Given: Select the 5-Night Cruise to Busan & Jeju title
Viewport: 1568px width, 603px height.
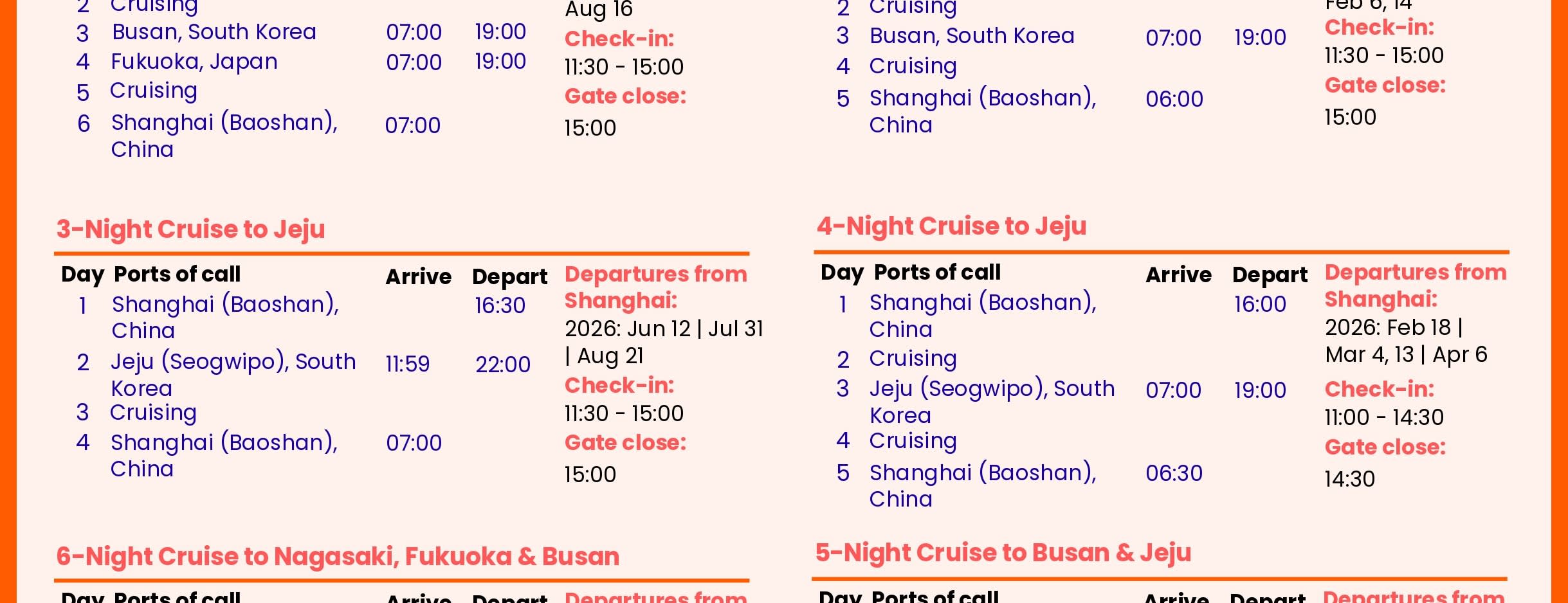Looking at the screenshot, I should click(1003, 553).
